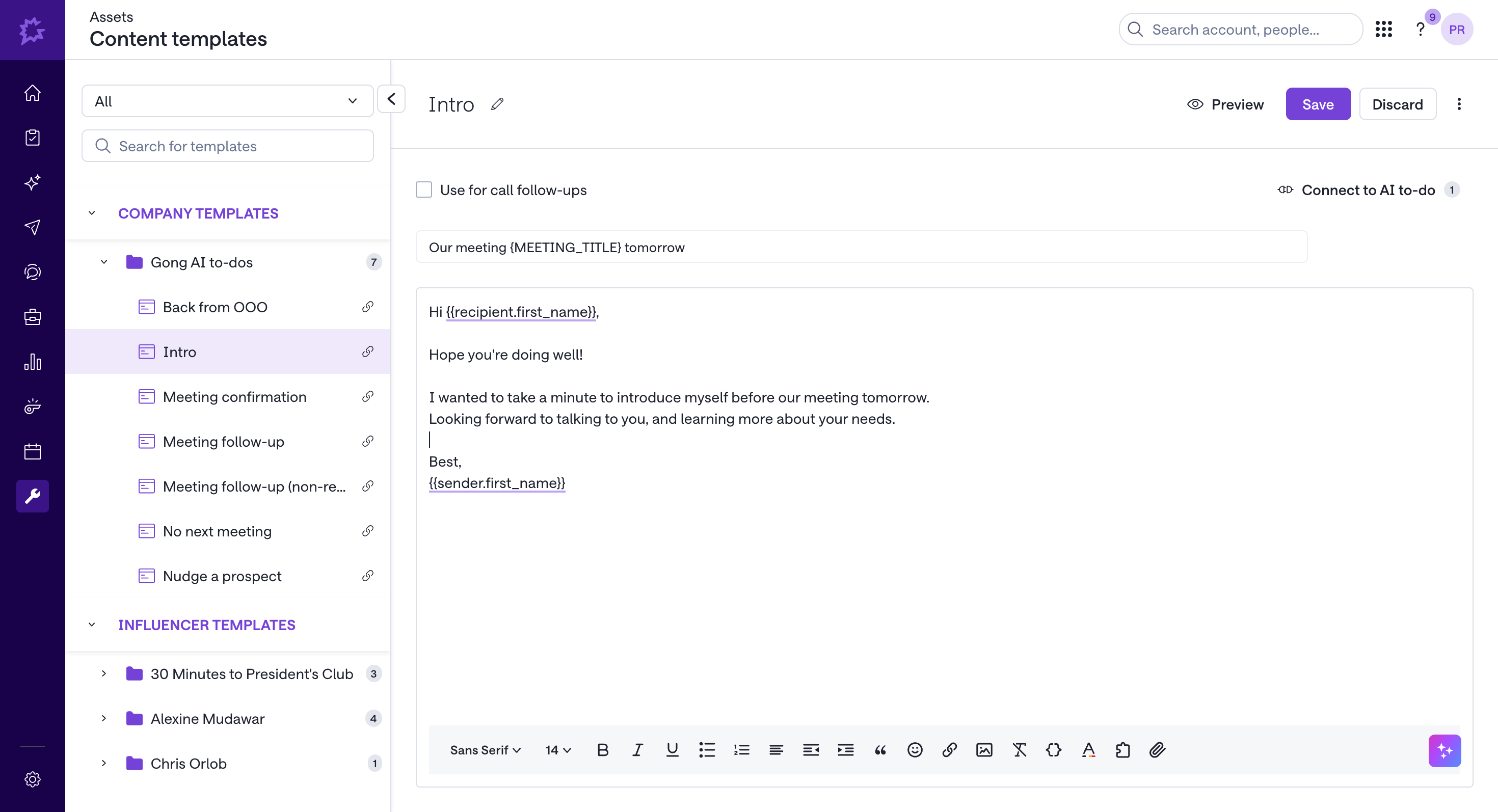Apply blockquote formatting
The height and width of the screenshot is (812, 1498).
tap(880, 750)
